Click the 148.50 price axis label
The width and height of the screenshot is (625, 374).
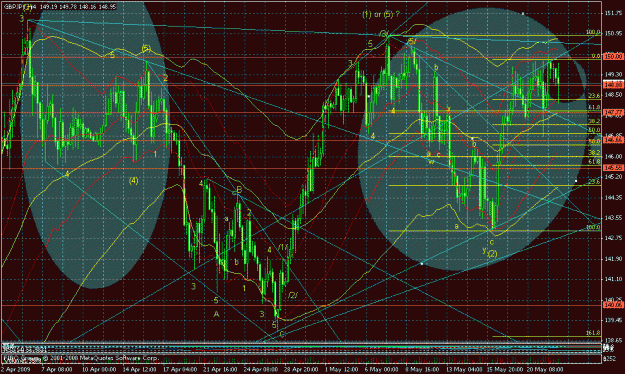point(614,94)
